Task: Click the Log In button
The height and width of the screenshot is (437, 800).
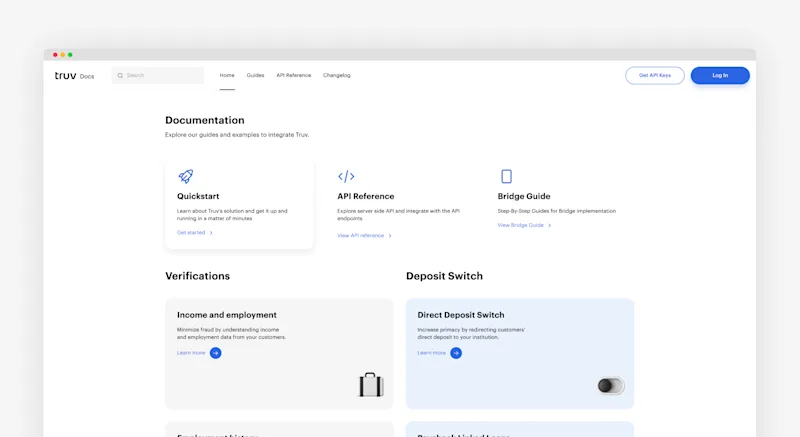Action: point(720,75)
